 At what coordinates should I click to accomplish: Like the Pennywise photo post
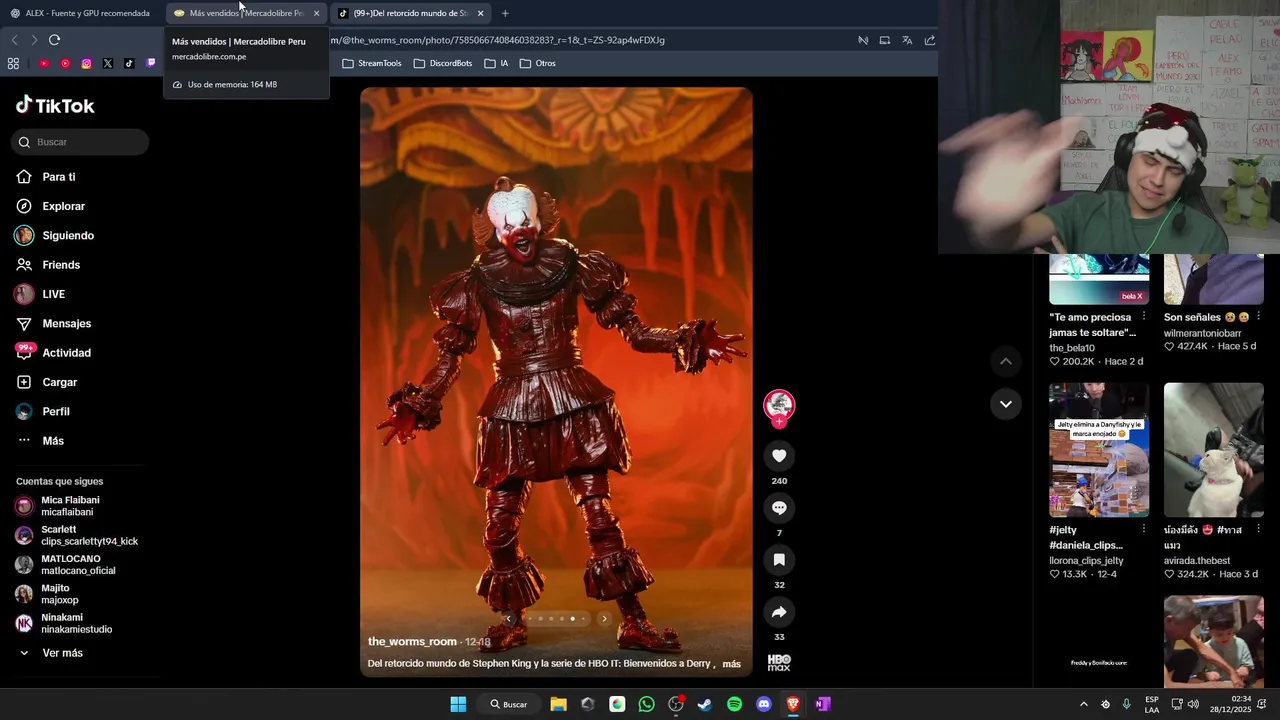[x=779, y=456]
